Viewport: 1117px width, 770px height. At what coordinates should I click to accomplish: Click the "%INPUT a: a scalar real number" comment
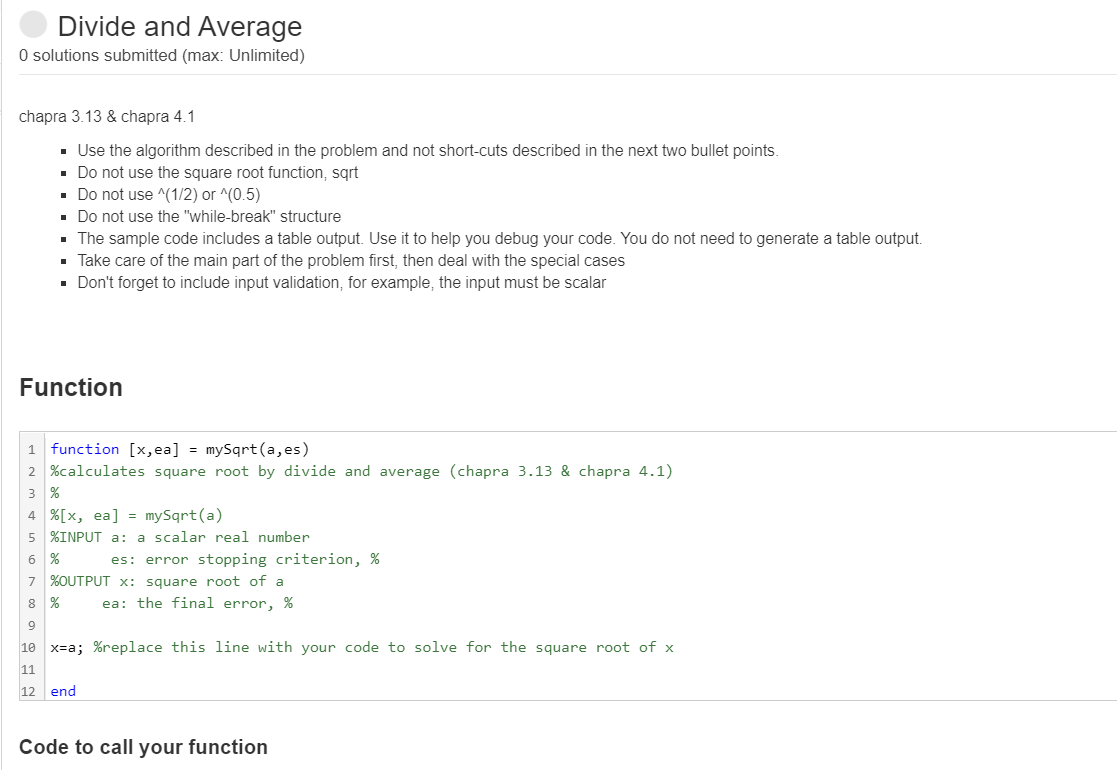178,536
